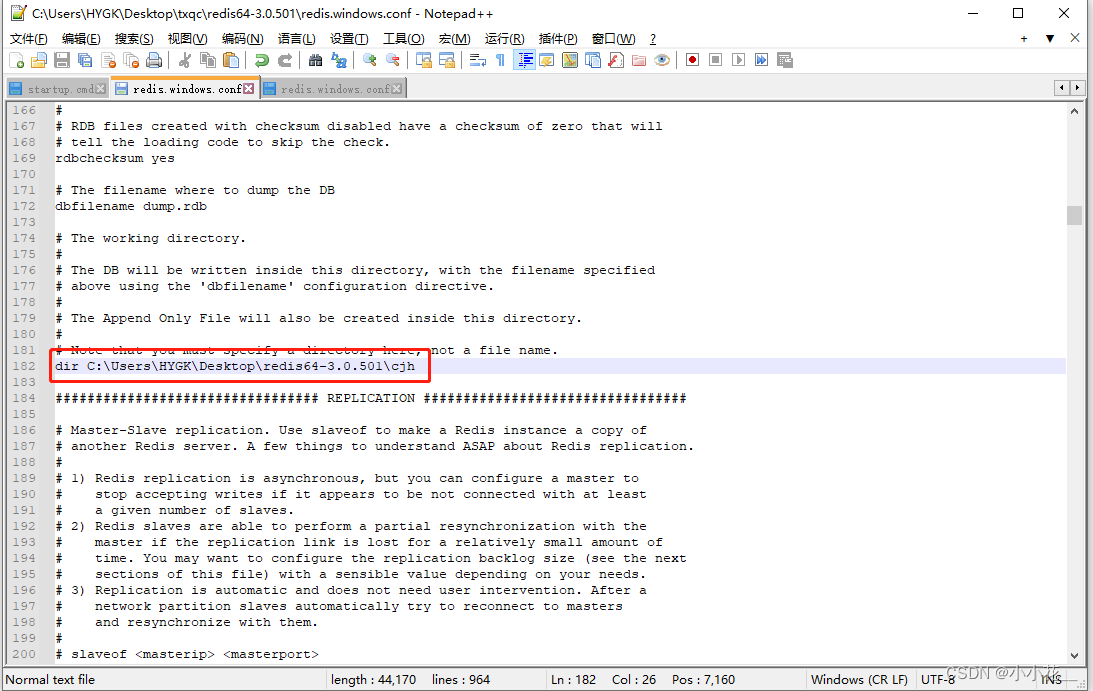This screenshot has width=1093, height=691.
Task: Click vertical scrollbar up arrow
Action: [1074, 111]
